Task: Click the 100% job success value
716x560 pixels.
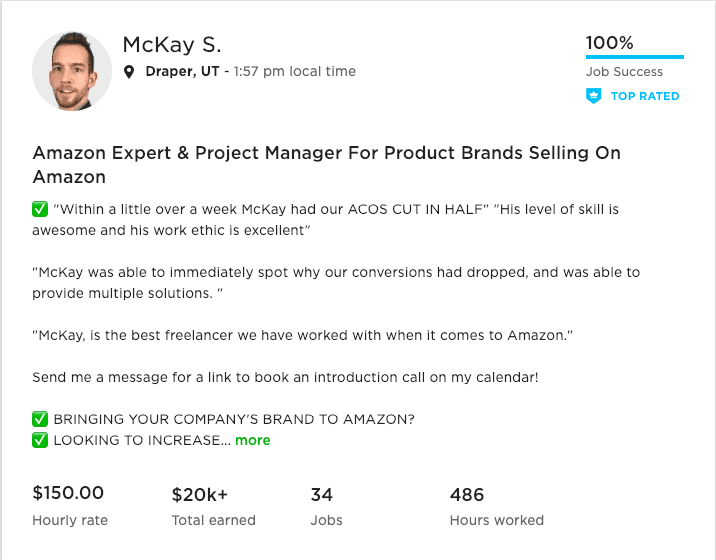Action: point(610,43)
